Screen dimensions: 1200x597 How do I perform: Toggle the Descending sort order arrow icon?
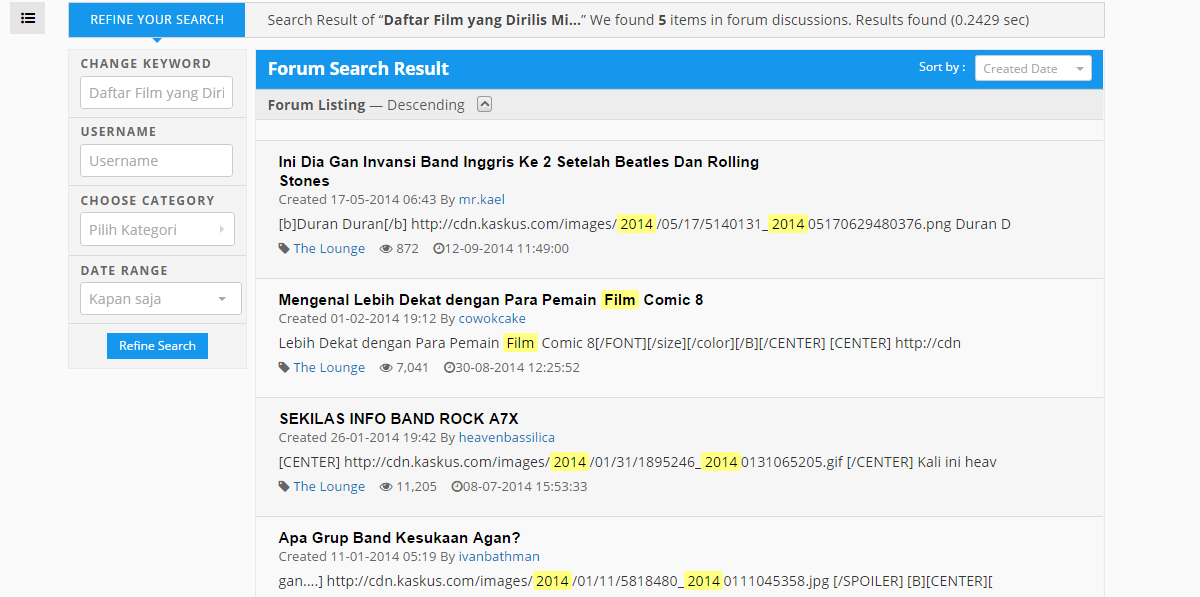point(485,104)
